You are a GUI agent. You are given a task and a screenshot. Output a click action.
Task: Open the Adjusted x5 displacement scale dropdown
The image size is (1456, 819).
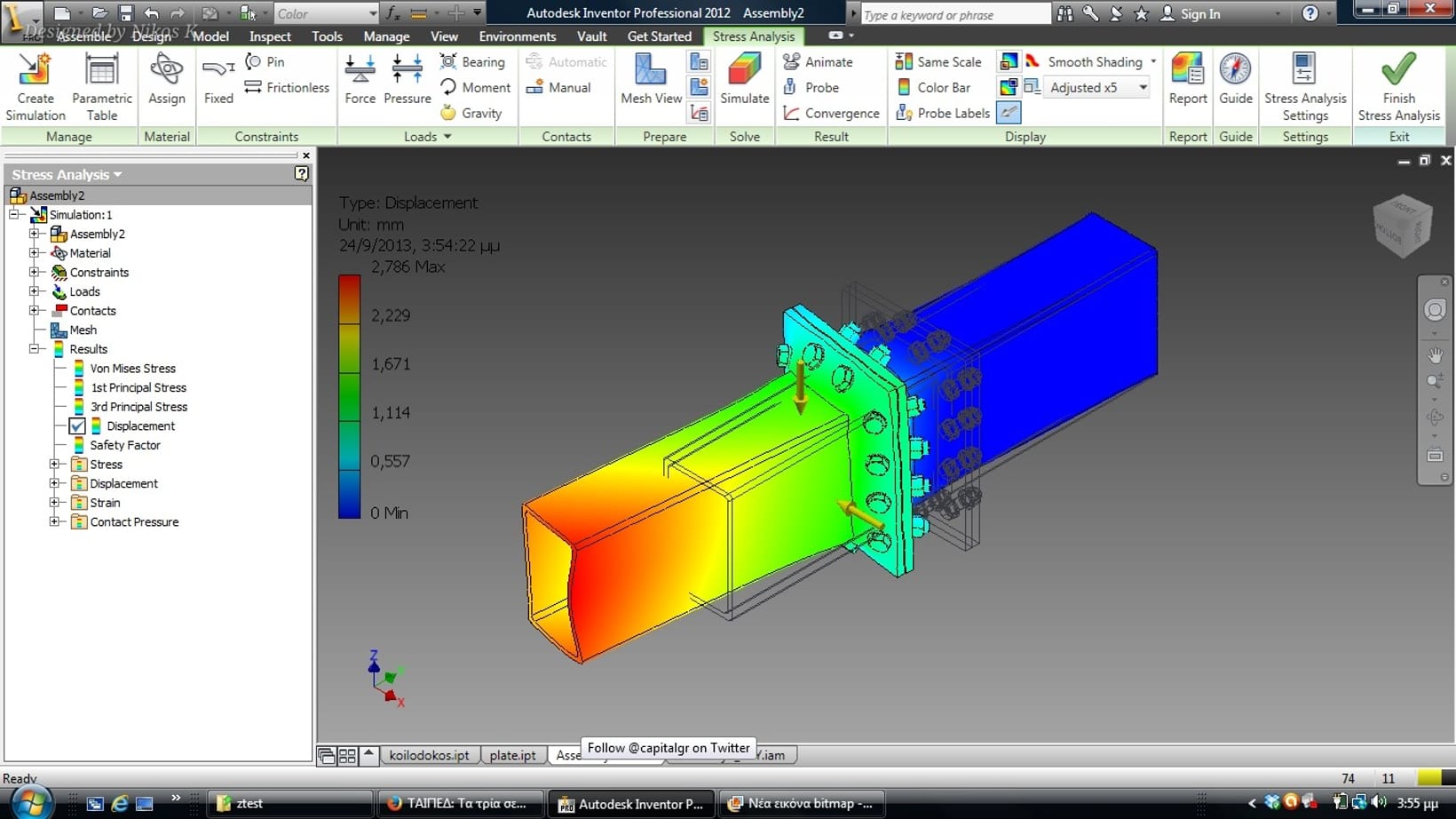[x=1143, y=88]
